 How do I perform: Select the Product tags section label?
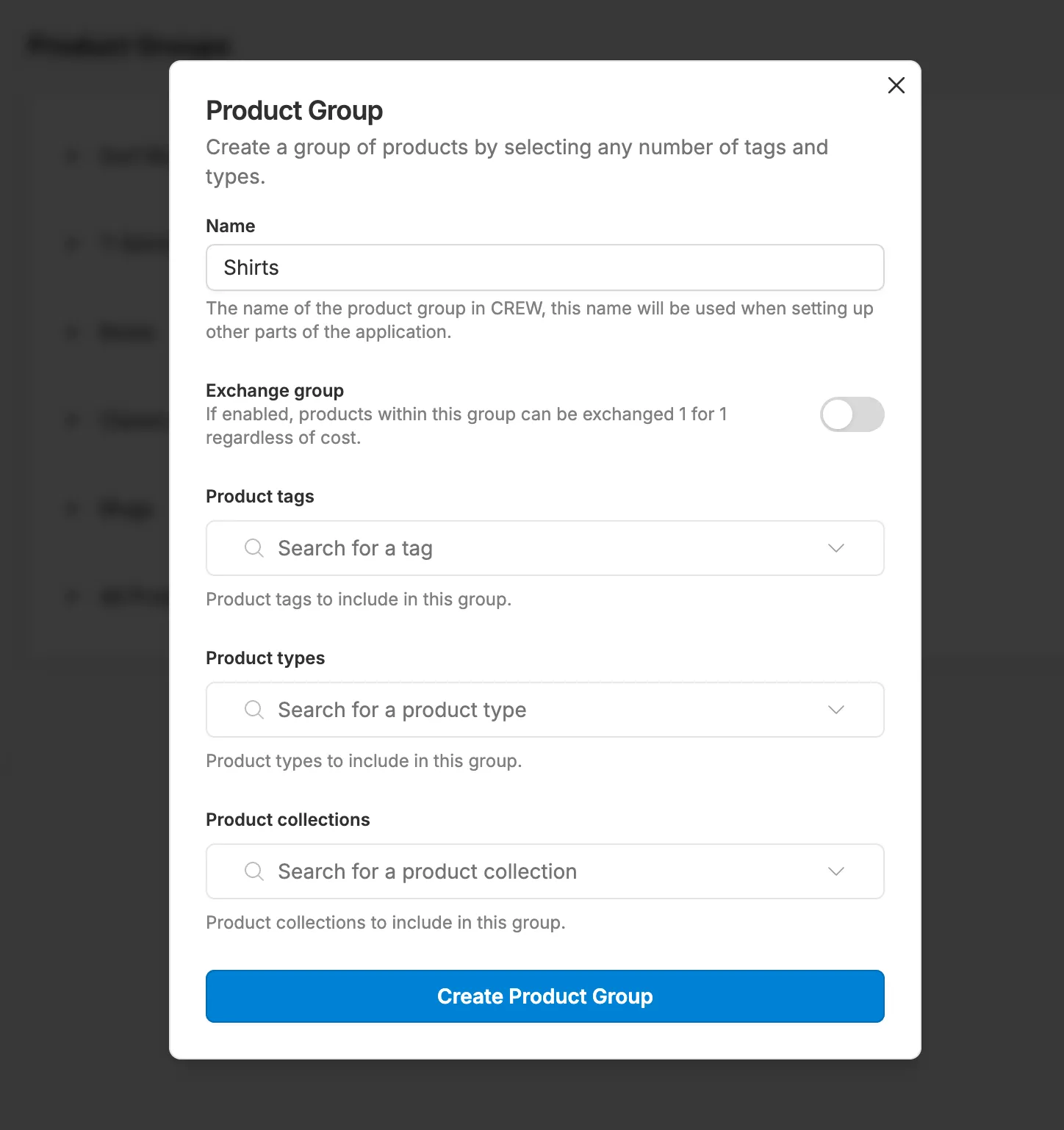[259, 496]
